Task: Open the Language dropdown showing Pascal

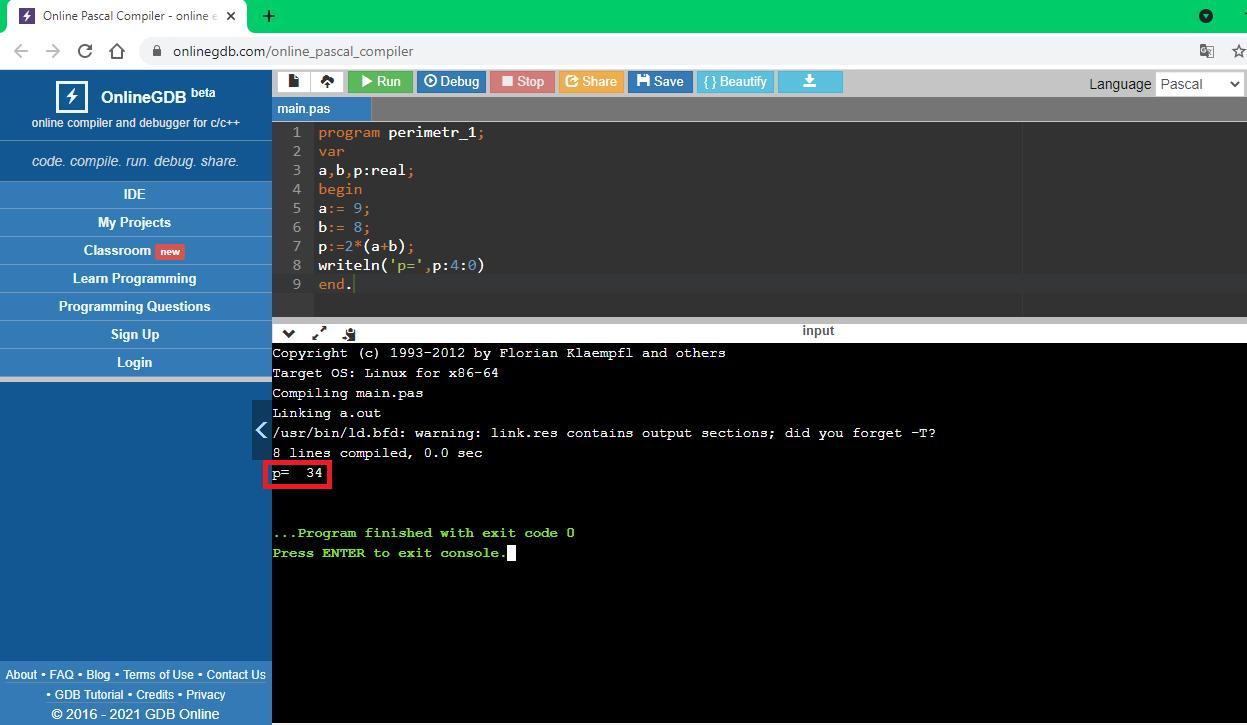Action: pyautogui.click(x=1199, y=84)
